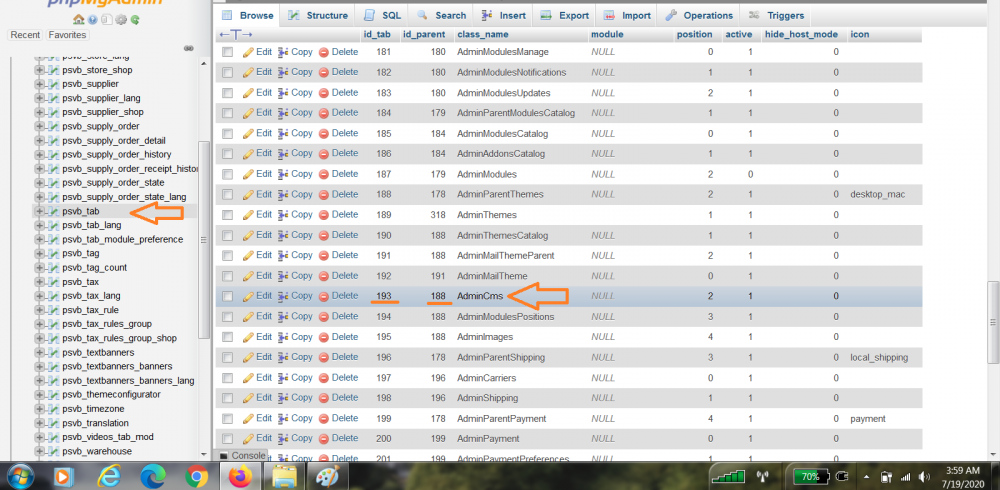Switch to the Structure tab
The height and width of the screenshot is (490, 1000).
(x=318, y=15)
